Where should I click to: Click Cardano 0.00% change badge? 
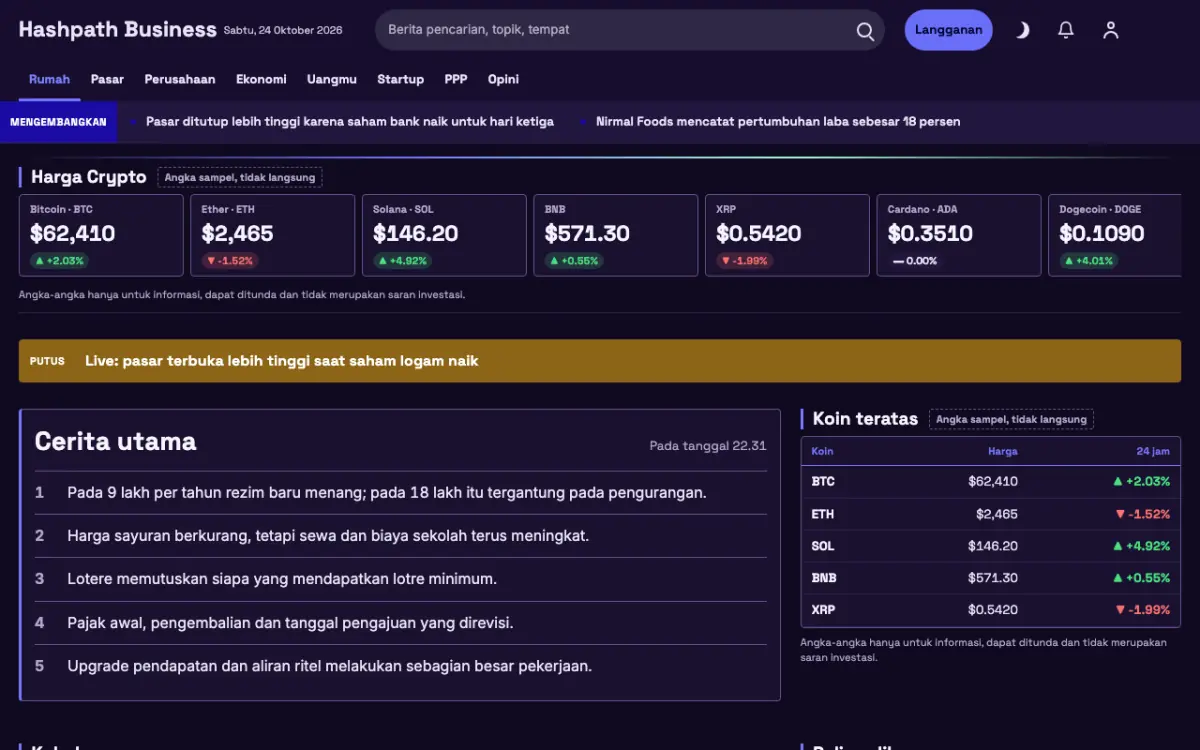[x=915, y=261]
